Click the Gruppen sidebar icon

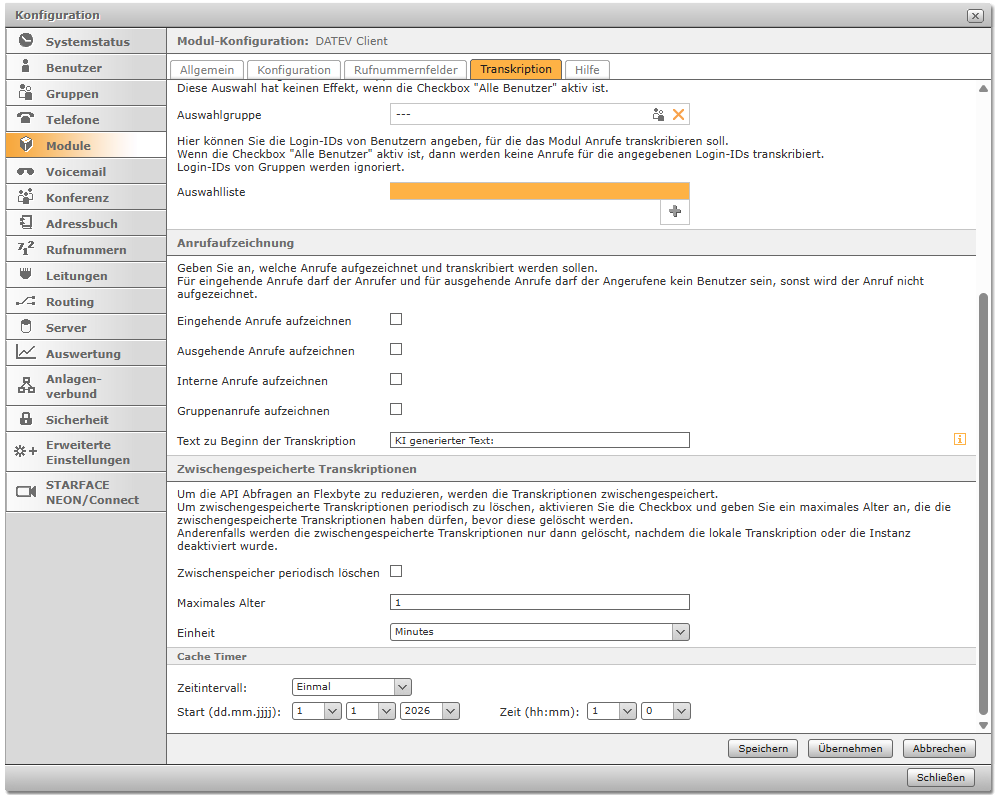[x=26, y=93]
